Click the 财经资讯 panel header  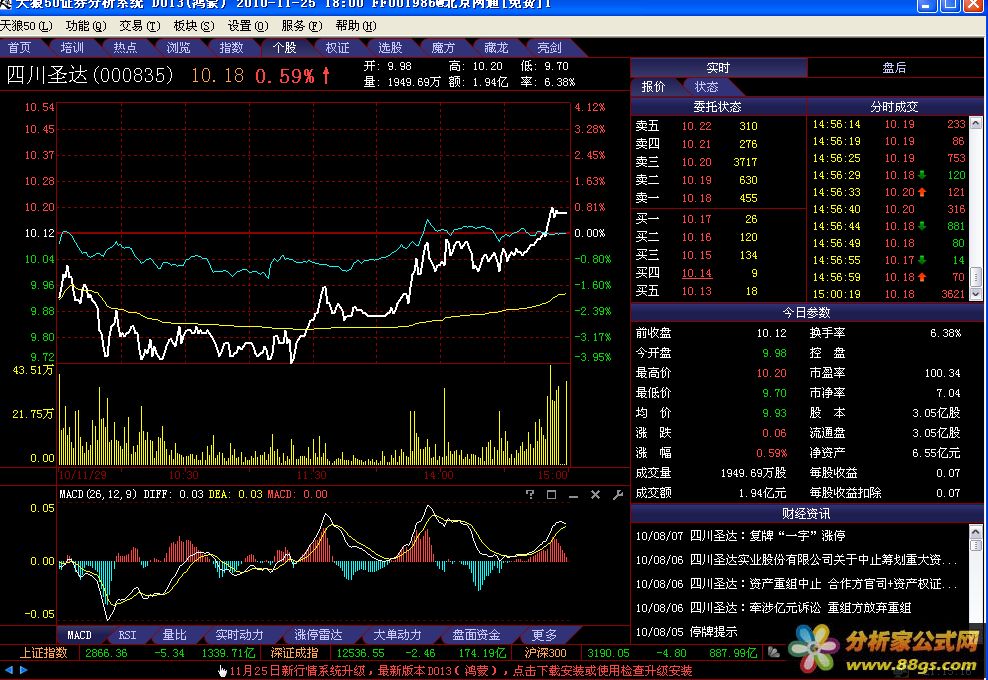[807, 514]
